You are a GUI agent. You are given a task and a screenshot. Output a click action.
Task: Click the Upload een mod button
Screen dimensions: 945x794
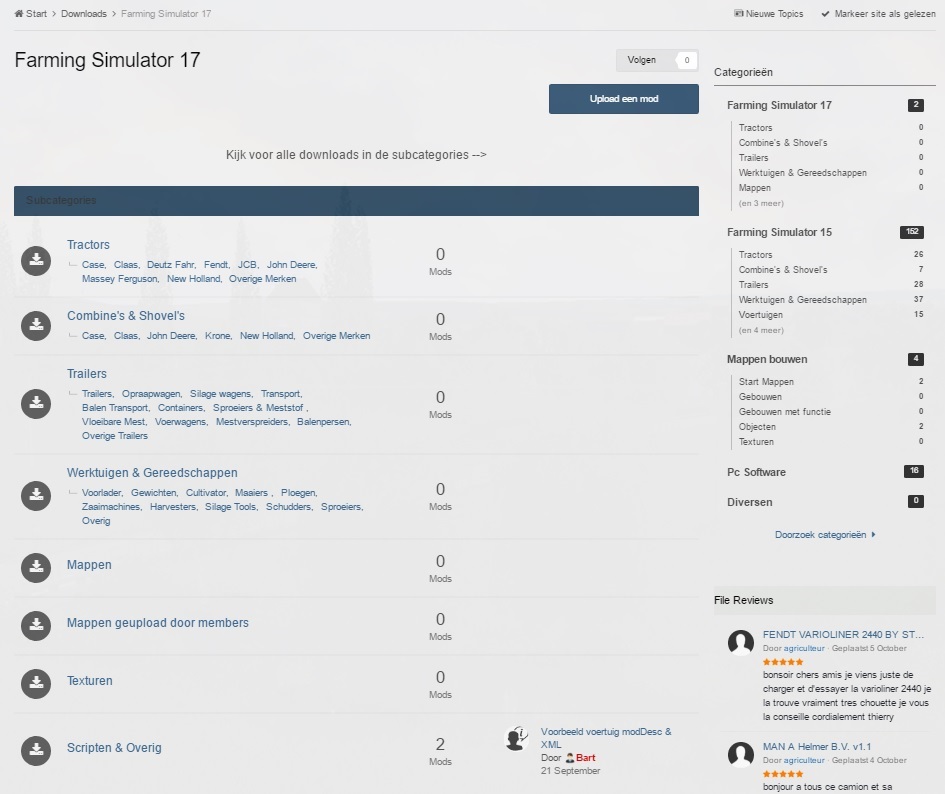coord(624,99)
